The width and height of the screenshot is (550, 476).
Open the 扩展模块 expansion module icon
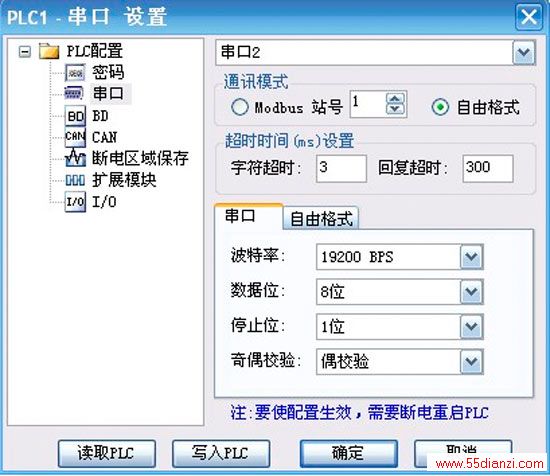(x=75, y=180)
